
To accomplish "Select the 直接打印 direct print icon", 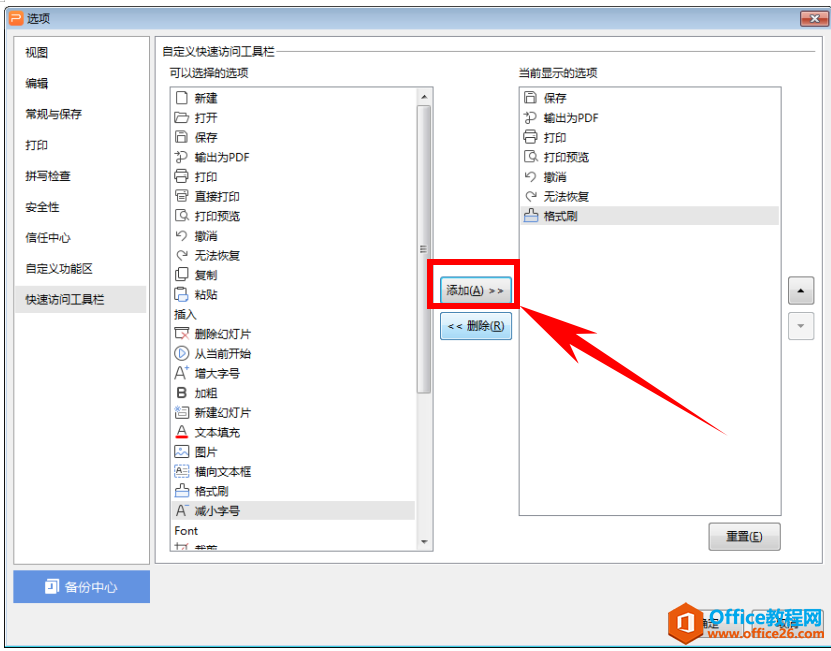I will pyautogui.click(x=181, y=196).
